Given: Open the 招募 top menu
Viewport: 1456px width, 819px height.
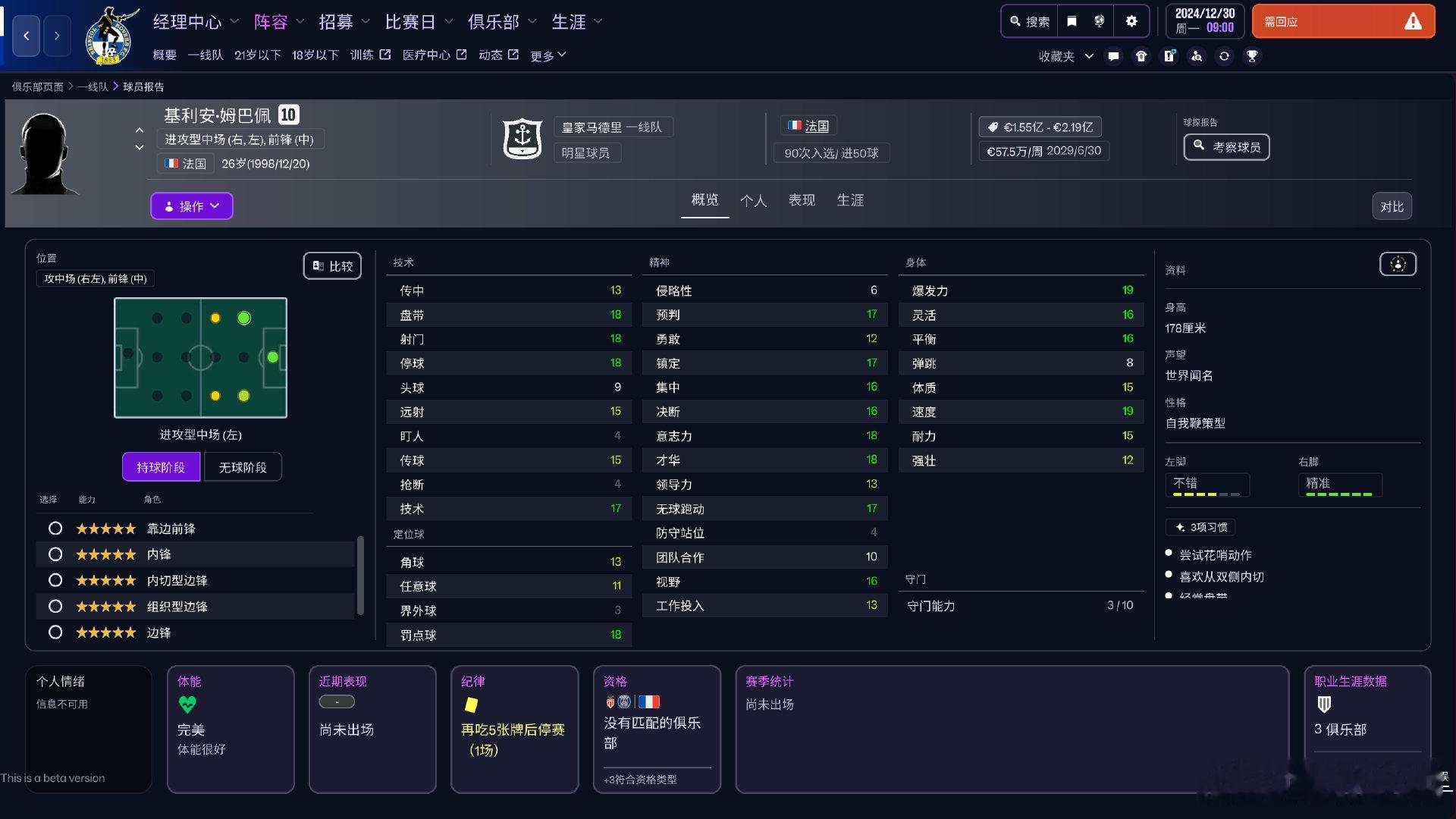Looking at the screenshot, I should pos(336,22).
